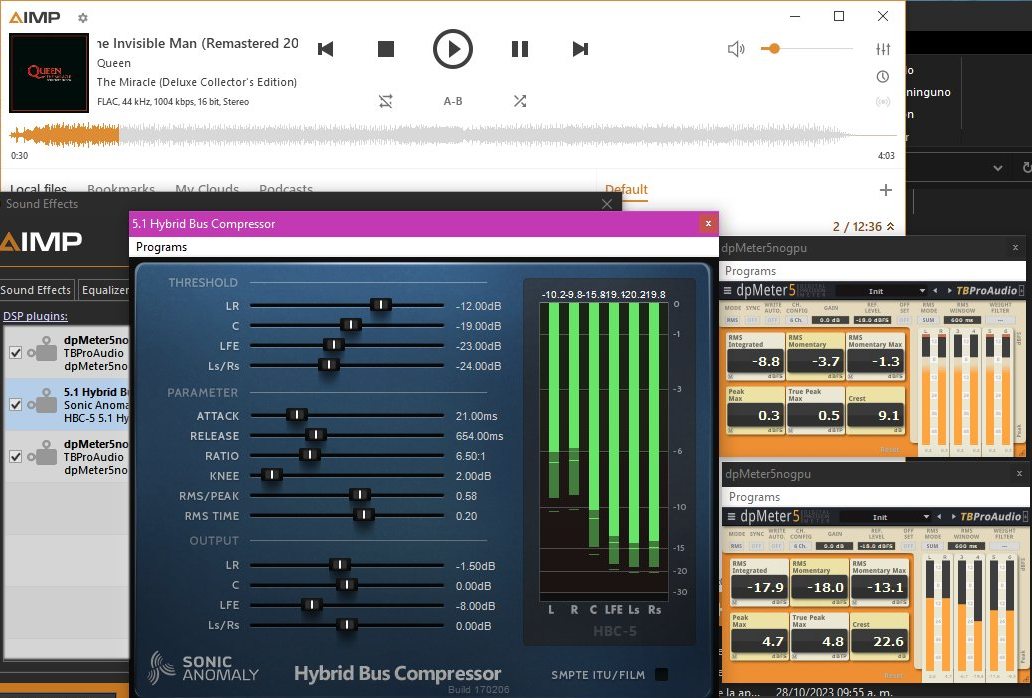Viewport: 1032px width, 698px height.
Task: Adjust the ATTACK slider knob
Action: (297, 414)
